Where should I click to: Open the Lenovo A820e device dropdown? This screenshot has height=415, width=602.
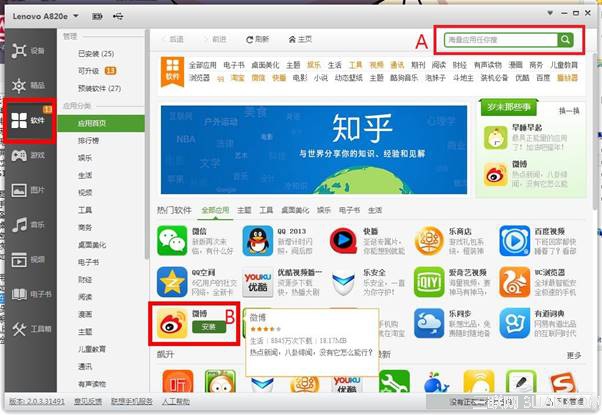[45, 16]
